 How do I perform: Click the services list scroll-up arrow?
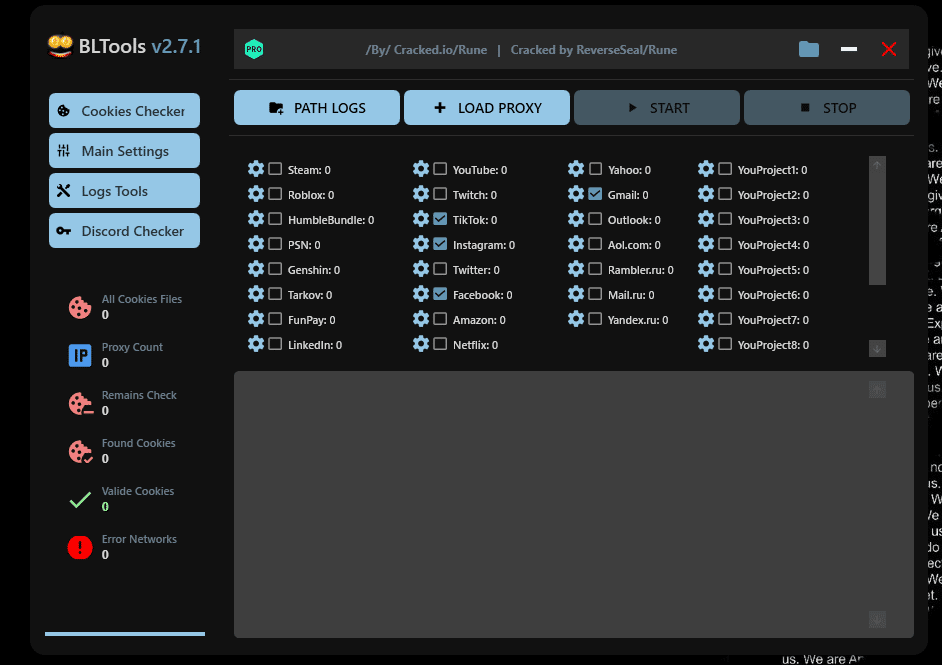[x=877, y=165]
